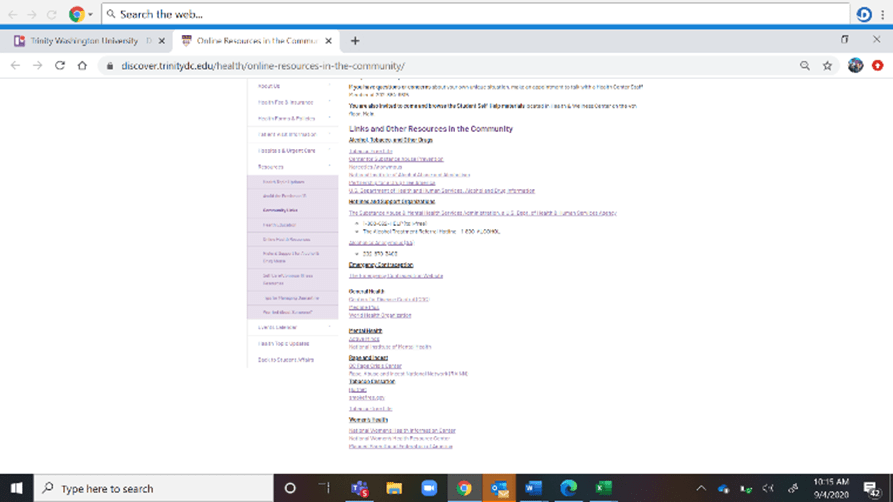Image resolution: width=893 pixels, height=502 pixels.
Task: Click the zoom magnifier icon in the address bar
Action: [805, 66]
